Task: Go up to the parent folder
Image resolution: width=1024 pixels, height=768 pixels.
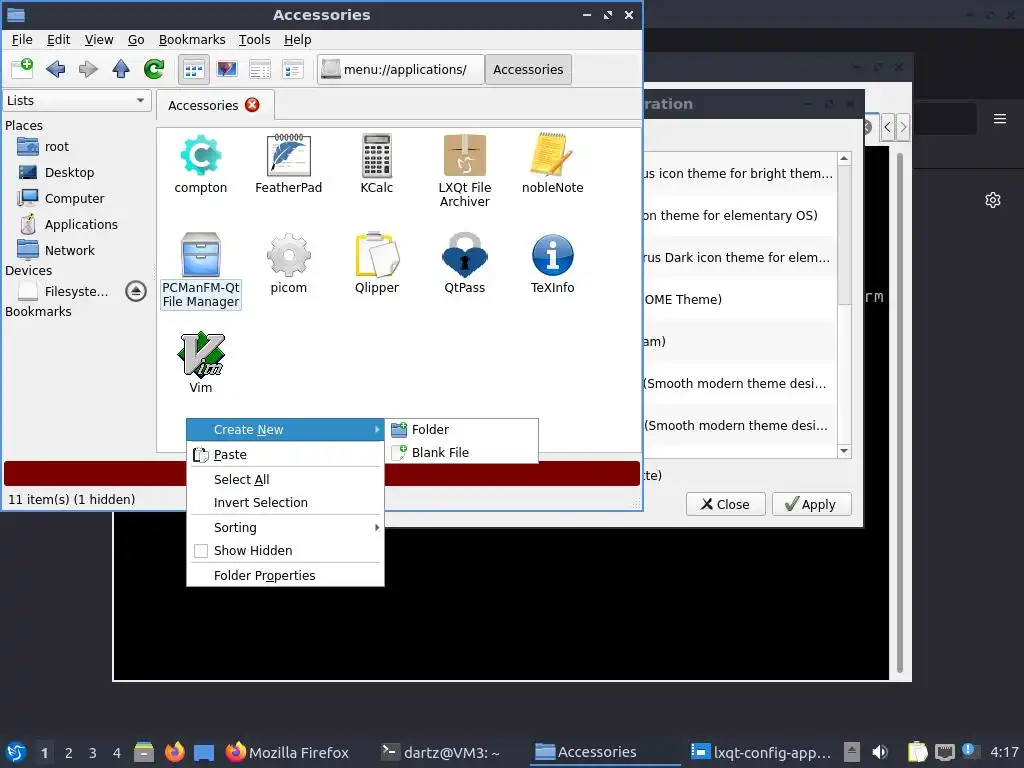Action: click(121, 69)
